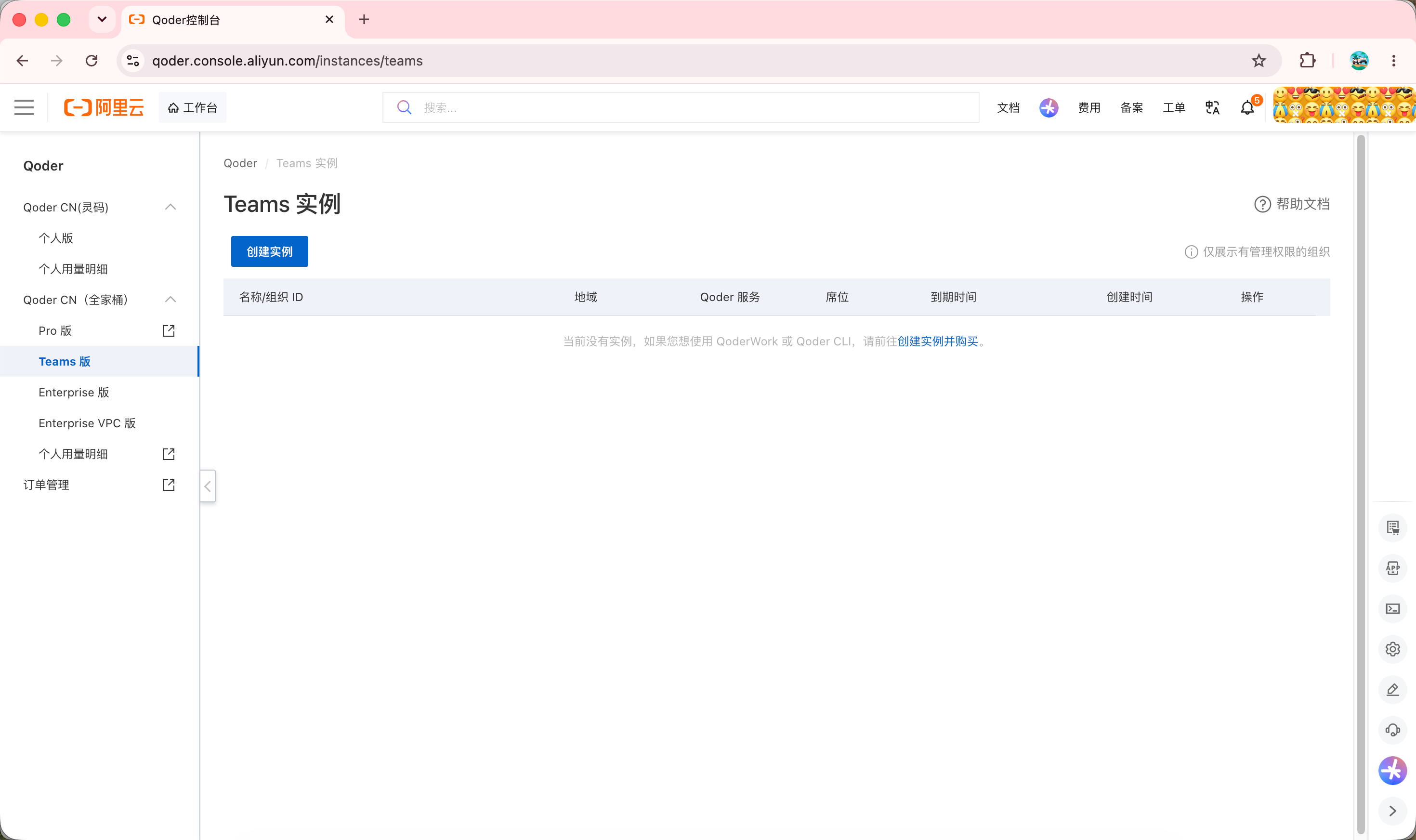Click the browser address bar
Screen dimensions: 1416x840
pos(699,61)
